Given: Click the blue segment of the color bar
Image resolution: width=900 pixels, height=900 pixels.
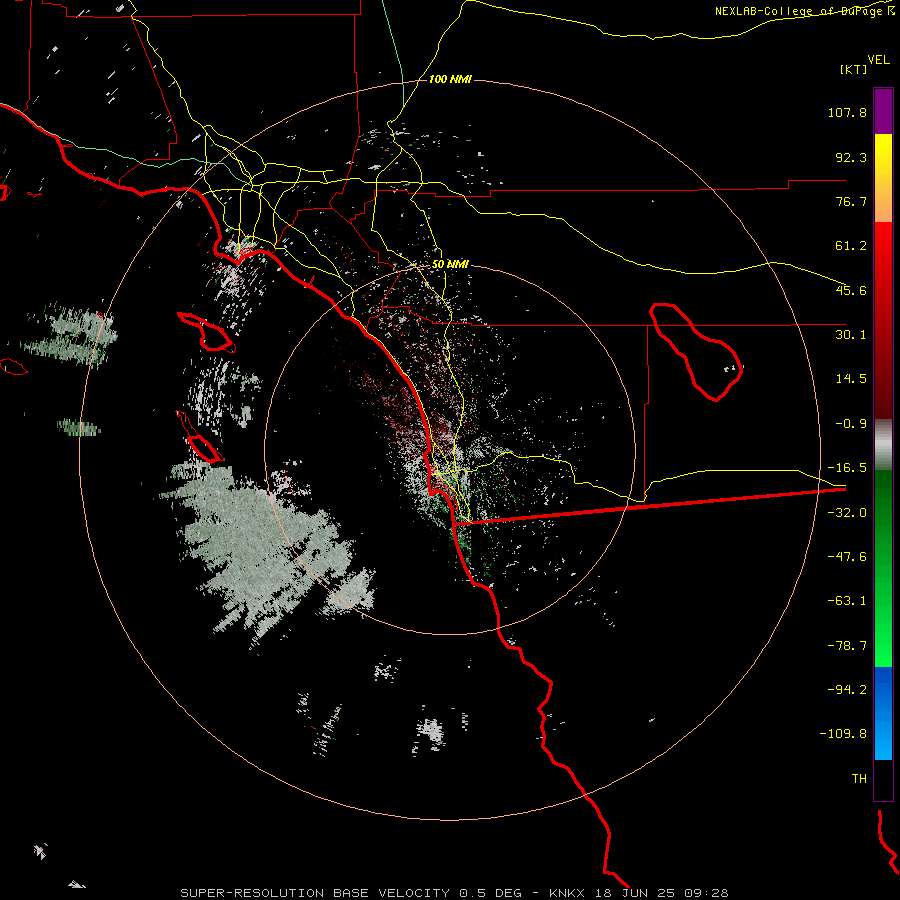Looking at the screenshot, I should [x=883, y=713].
